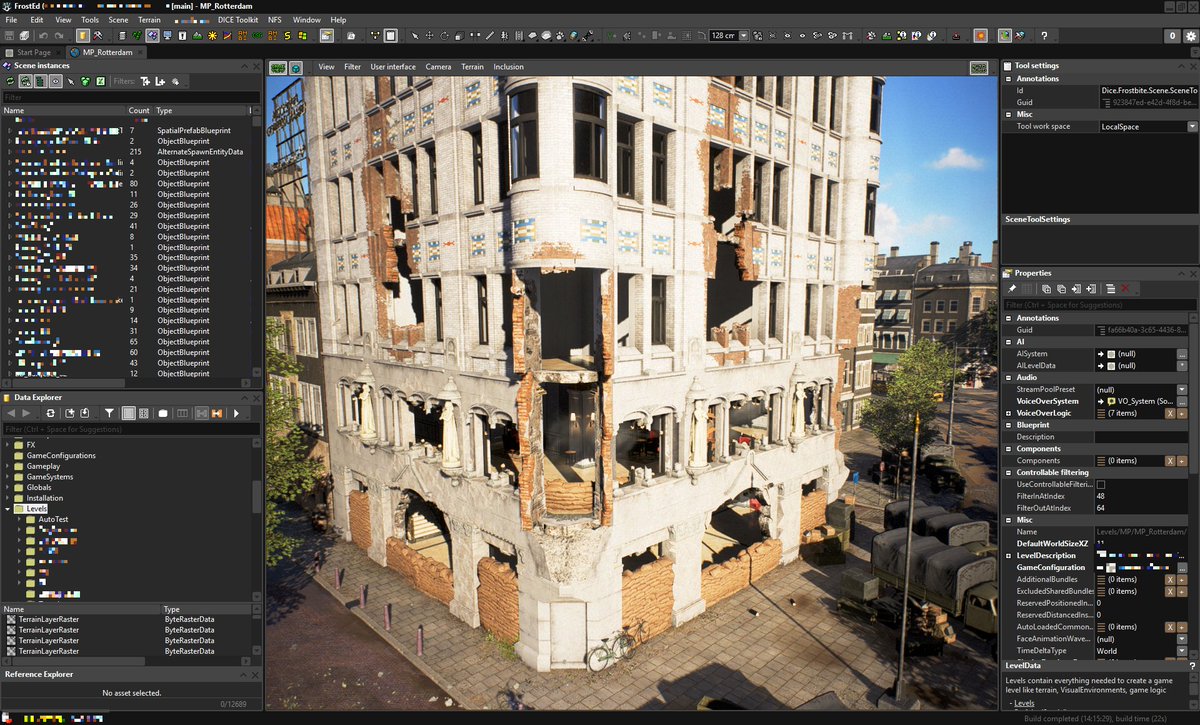
Task: Toggle the list view button in Data Explorer
Action: click(129, 413)
